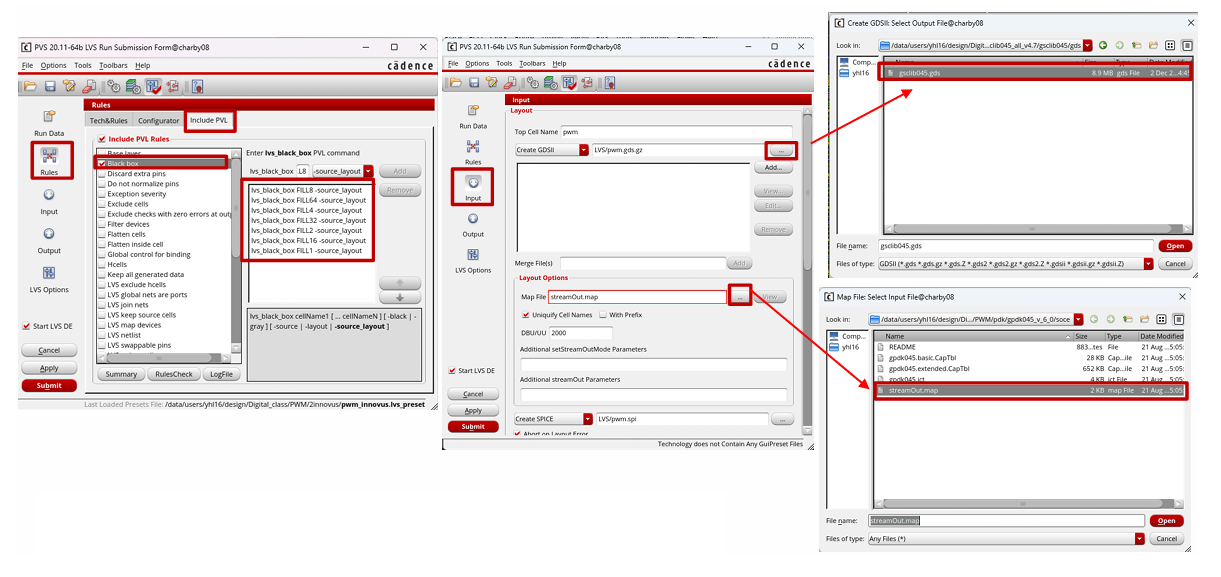Switch to Tech&Rules tab
1221x577 pixels.
[111, 121]
